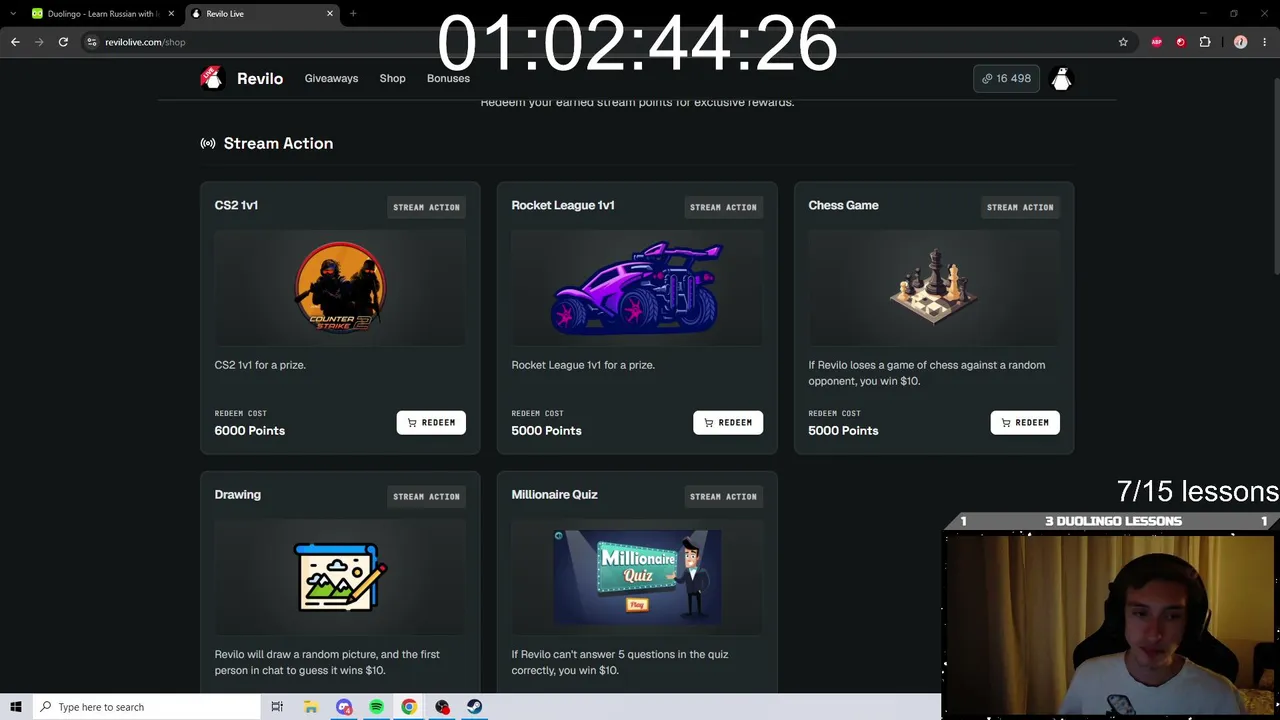
Task: Redeem the Chess Game reward
Action: click(x=1025, y=423)
